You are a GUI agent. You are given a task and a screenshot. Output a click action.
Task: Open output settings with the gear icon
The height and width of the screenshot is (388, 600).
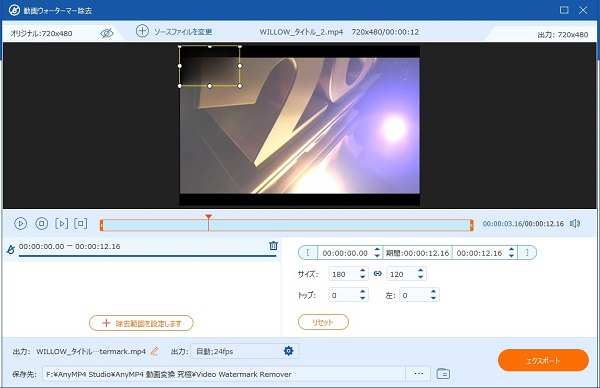(x=289, y=351)
